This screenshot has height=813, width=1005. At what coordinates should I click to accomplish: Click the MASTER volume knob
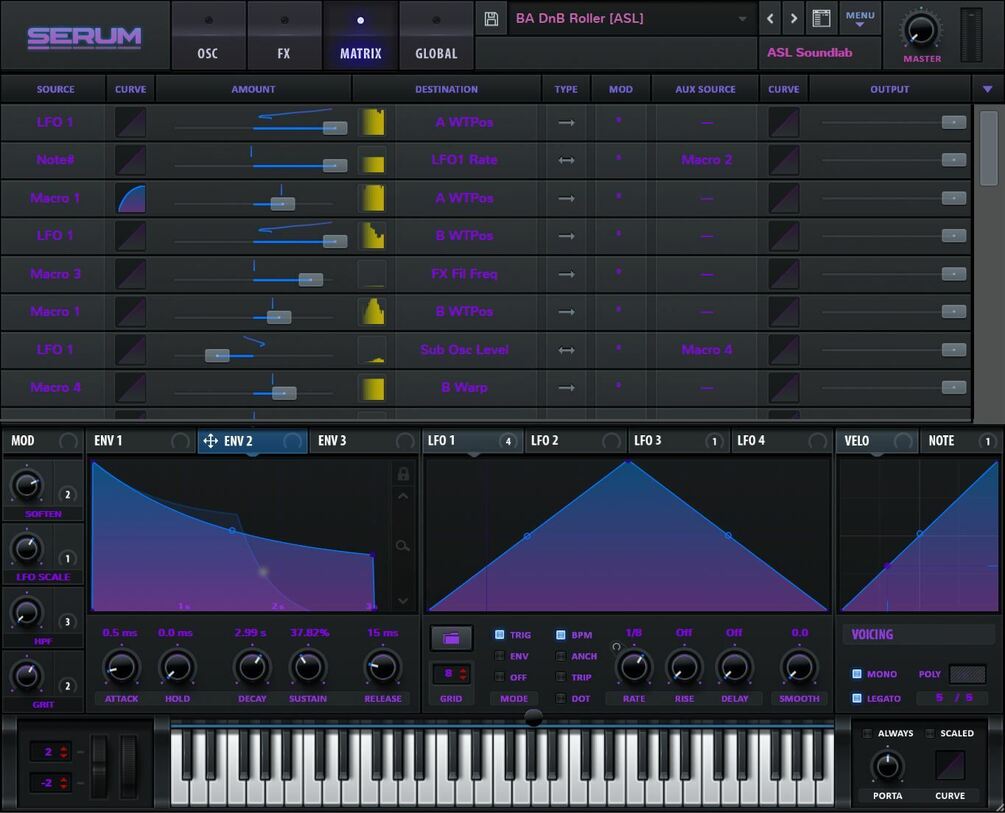[921, 30]
